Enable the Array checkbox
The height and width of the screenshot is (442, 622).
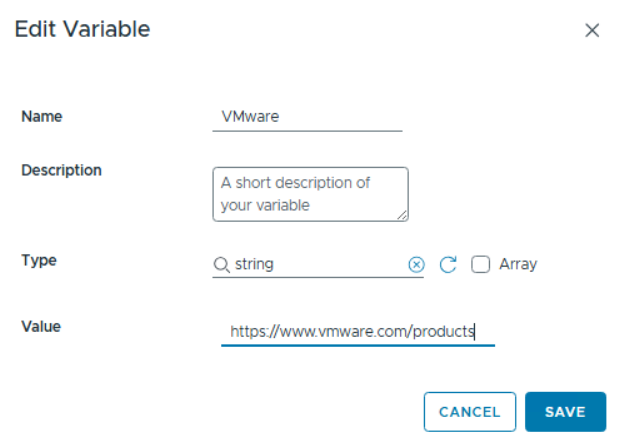pos(480,265)
